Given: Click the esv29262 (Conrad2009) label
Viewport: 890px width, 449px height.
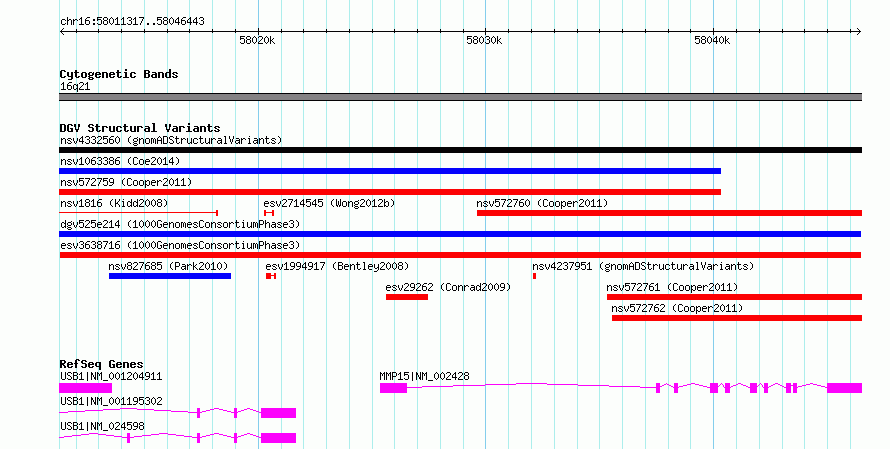Looking at the screenshot, I should tap(448, 287).
